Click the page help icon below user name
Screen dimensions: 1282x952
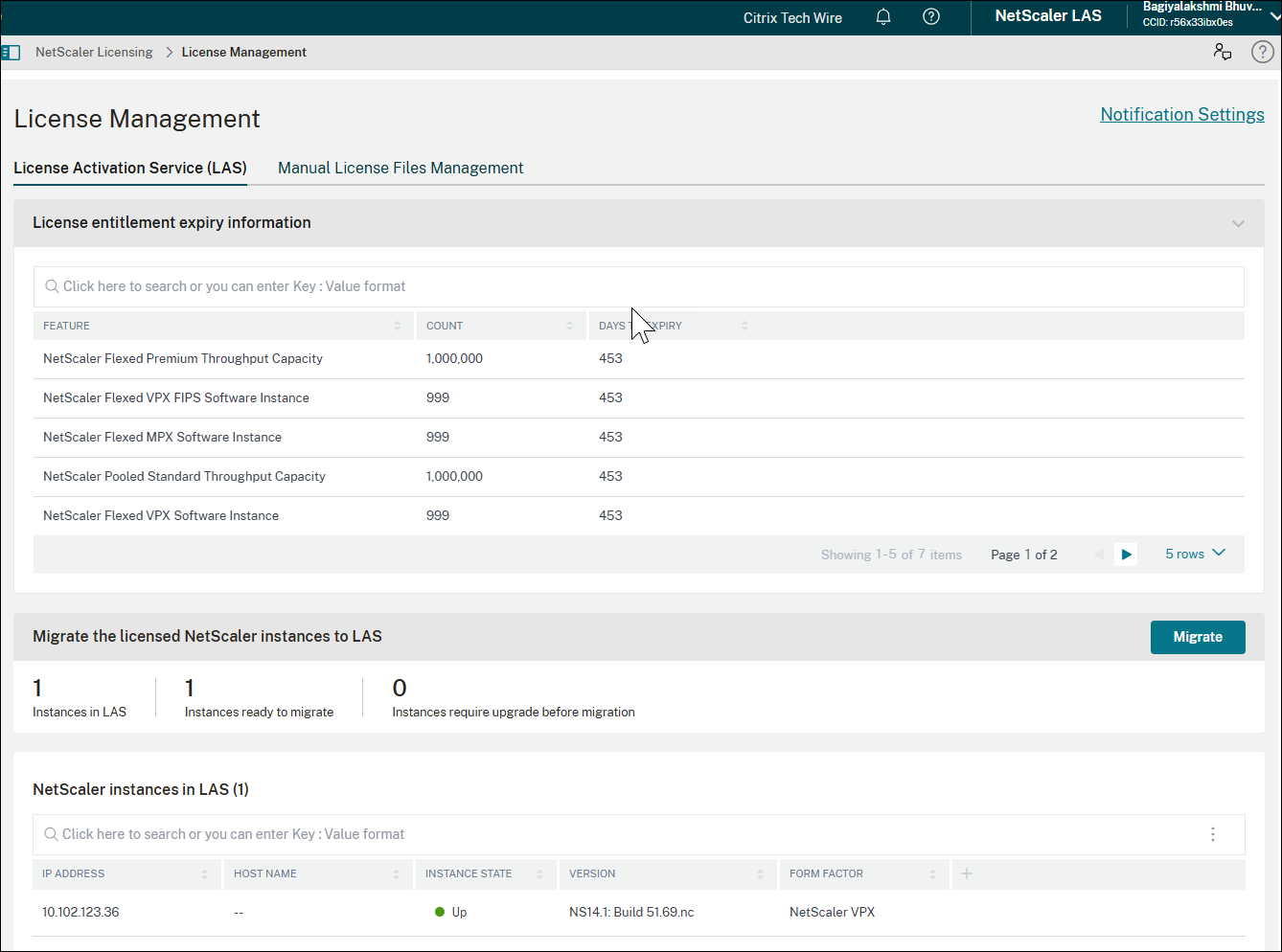(x=1263, y=52)
